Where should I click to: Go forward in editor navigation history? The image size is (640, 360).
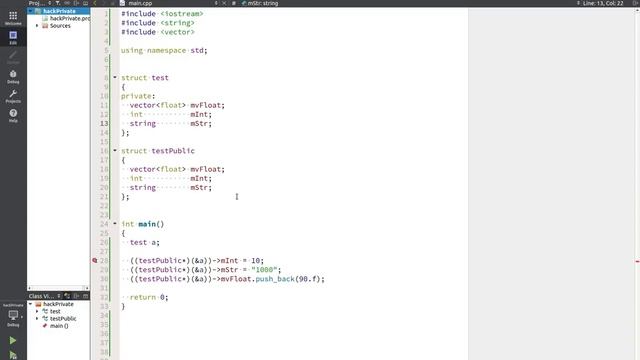[104, 3]
